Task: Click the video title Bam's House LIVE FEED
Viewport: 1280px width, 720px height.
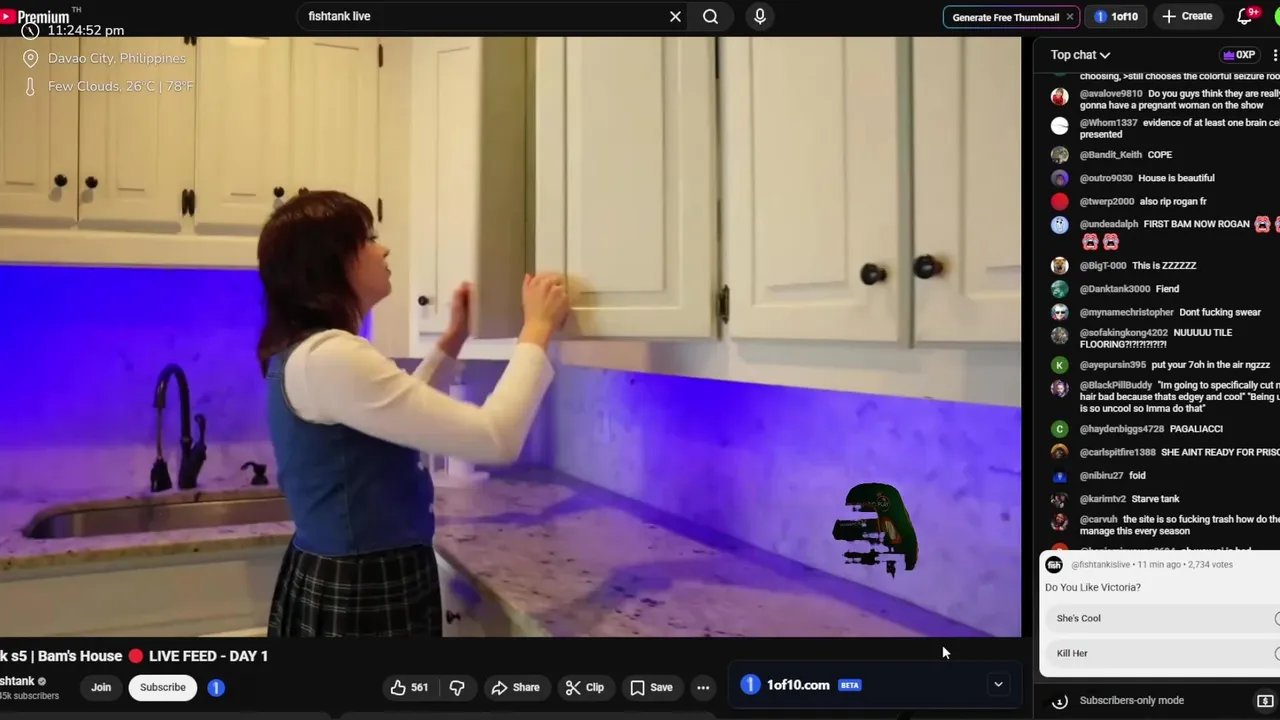Action: pos(134,656)
